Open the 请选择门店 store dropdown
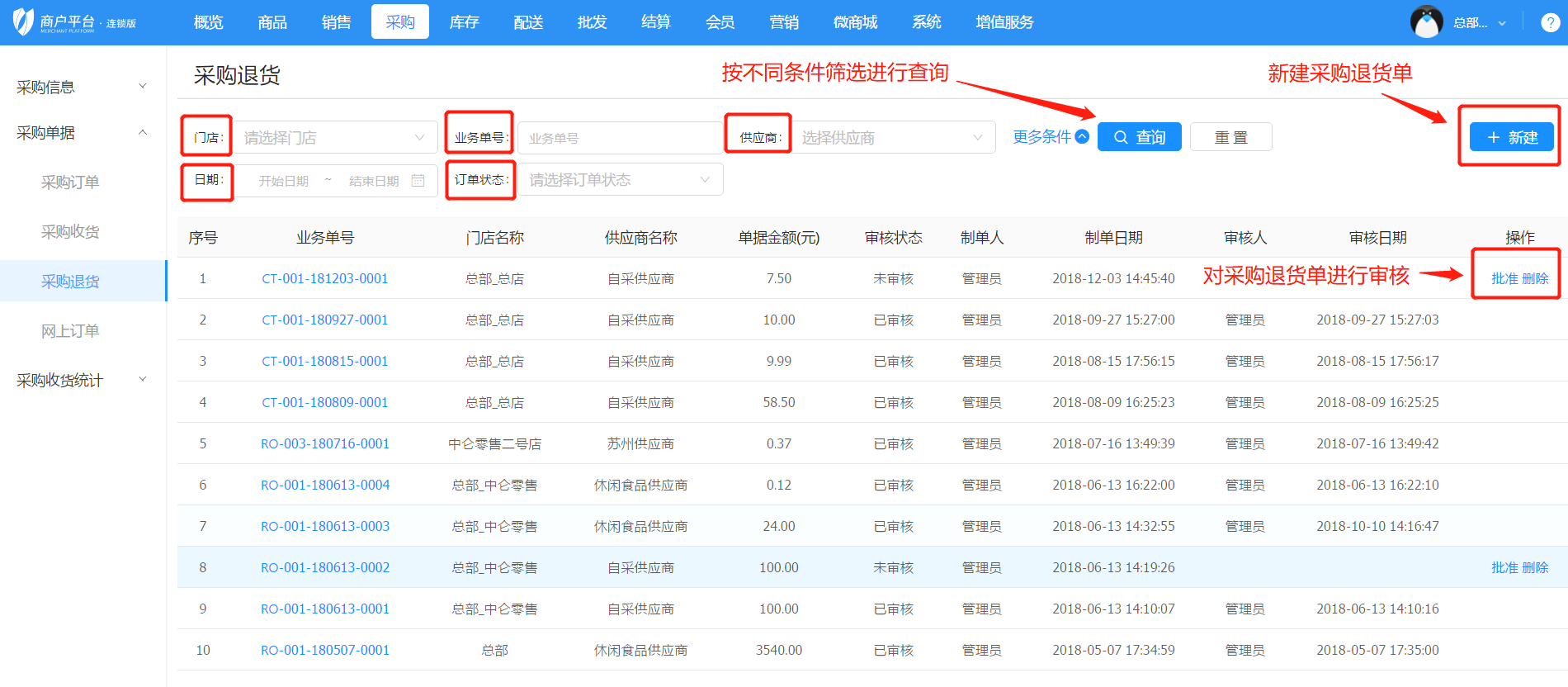This screenshot has width=1568, height=687. coord(335,137)
